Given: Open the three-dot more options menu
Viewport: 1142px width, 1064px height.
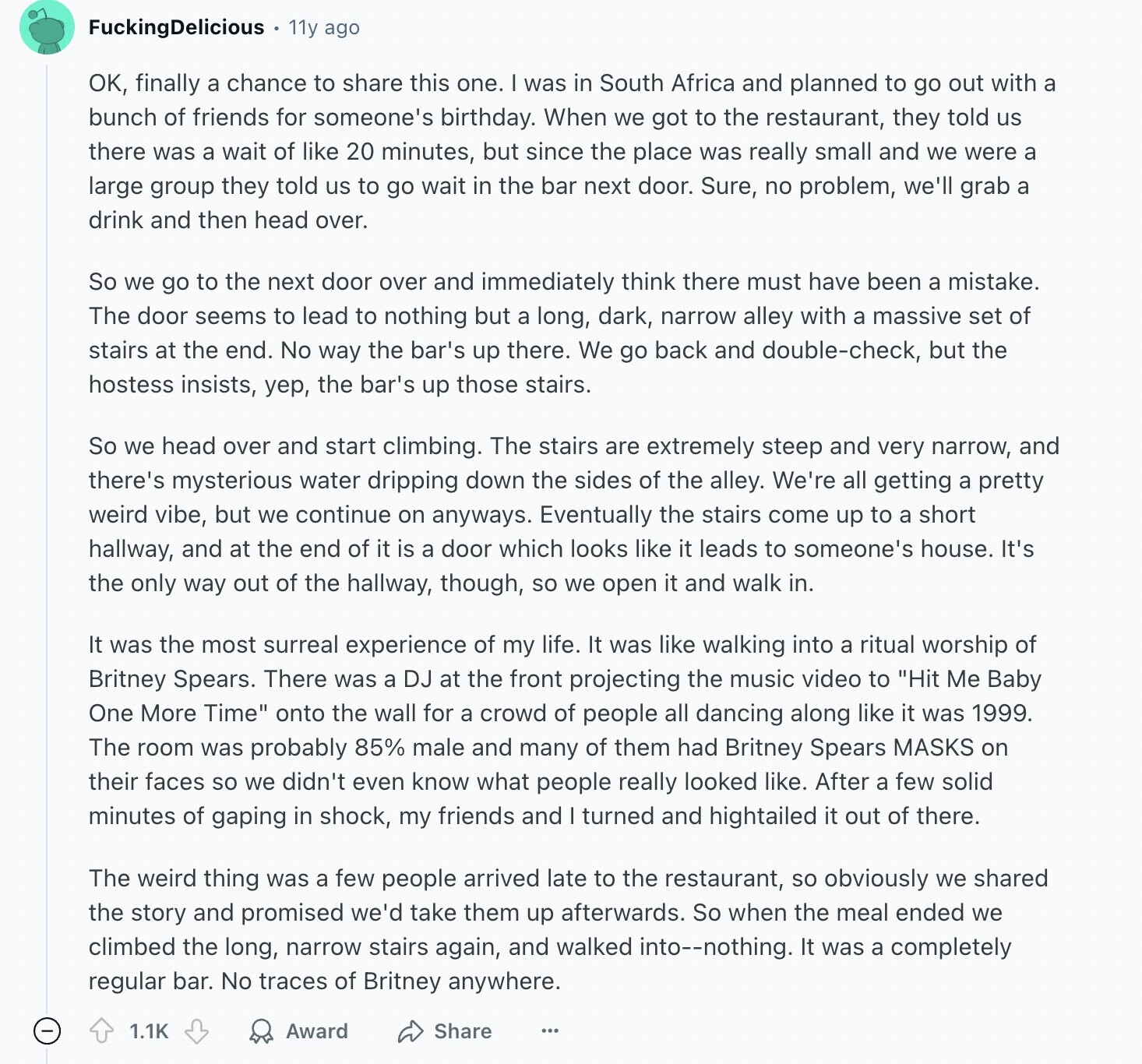Looking at the screenshot, I should [x=550, y=1031].
